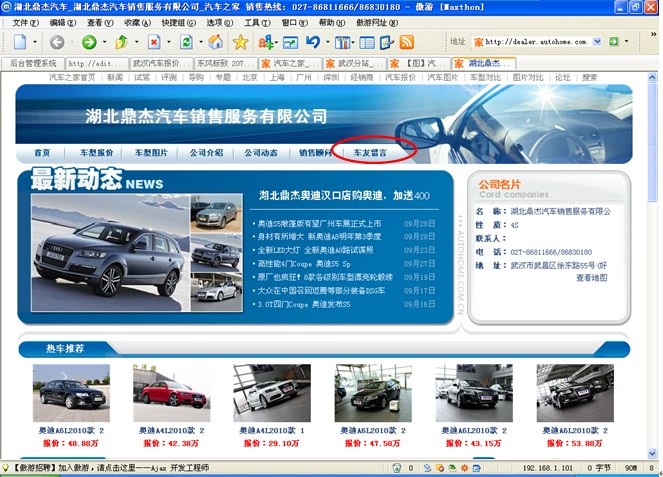This screenshot has width=663, height=477.
Task: Click the green umbrella status bar icon
Action: pos(452,468)
